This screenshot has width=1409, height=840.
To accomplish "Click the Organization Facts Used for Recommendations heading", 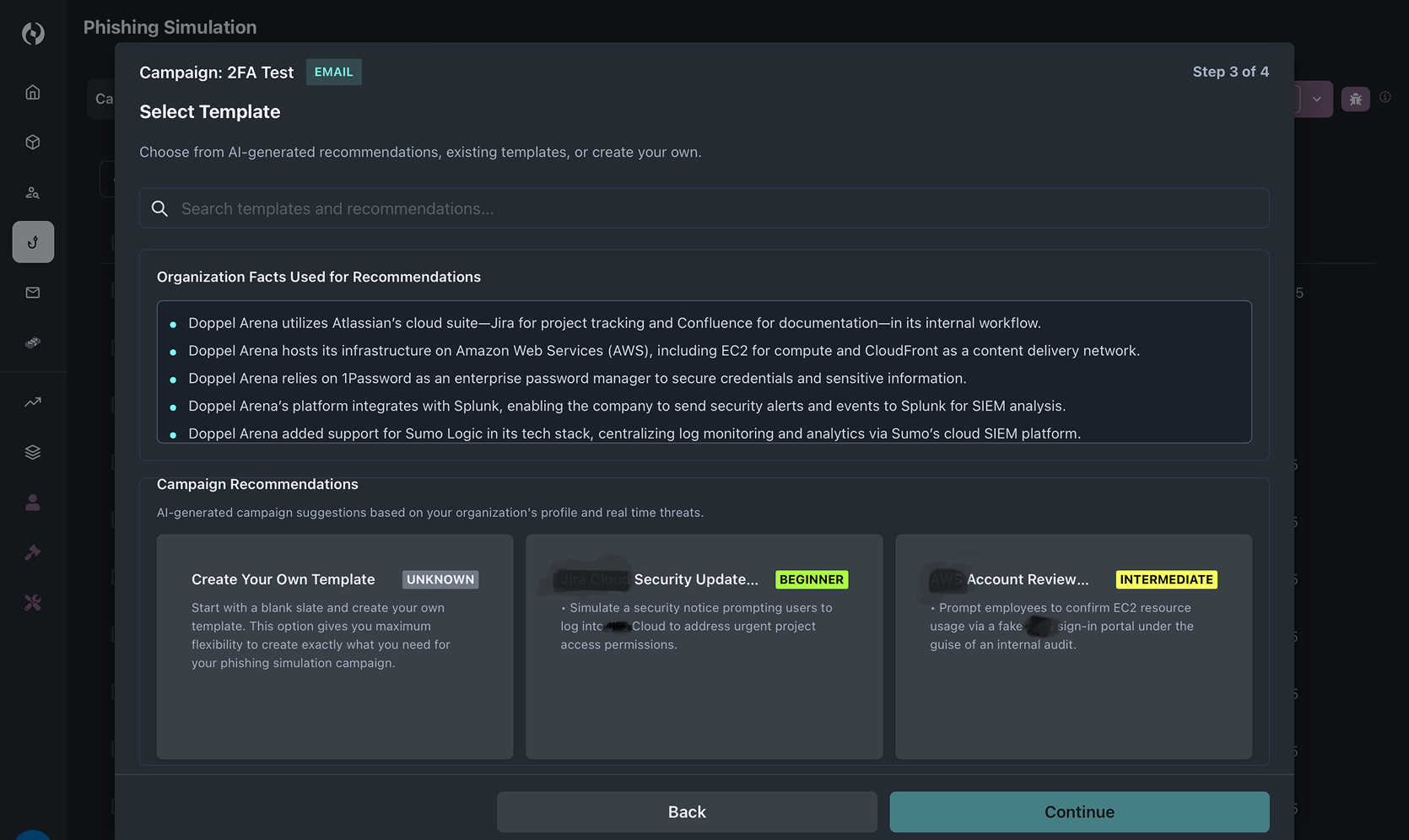I will click(x=319, y=277).
